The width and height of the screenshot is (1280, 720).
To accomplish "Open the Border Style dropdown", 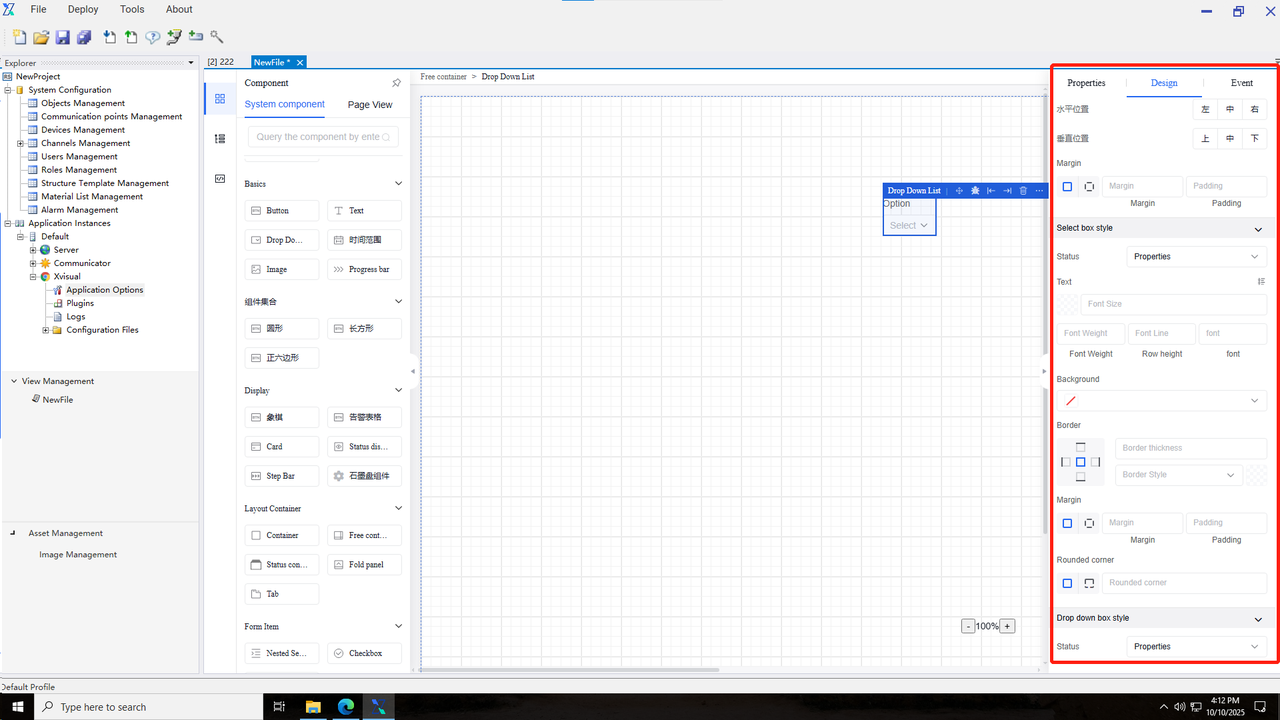I will click(x=1178, y=475).
